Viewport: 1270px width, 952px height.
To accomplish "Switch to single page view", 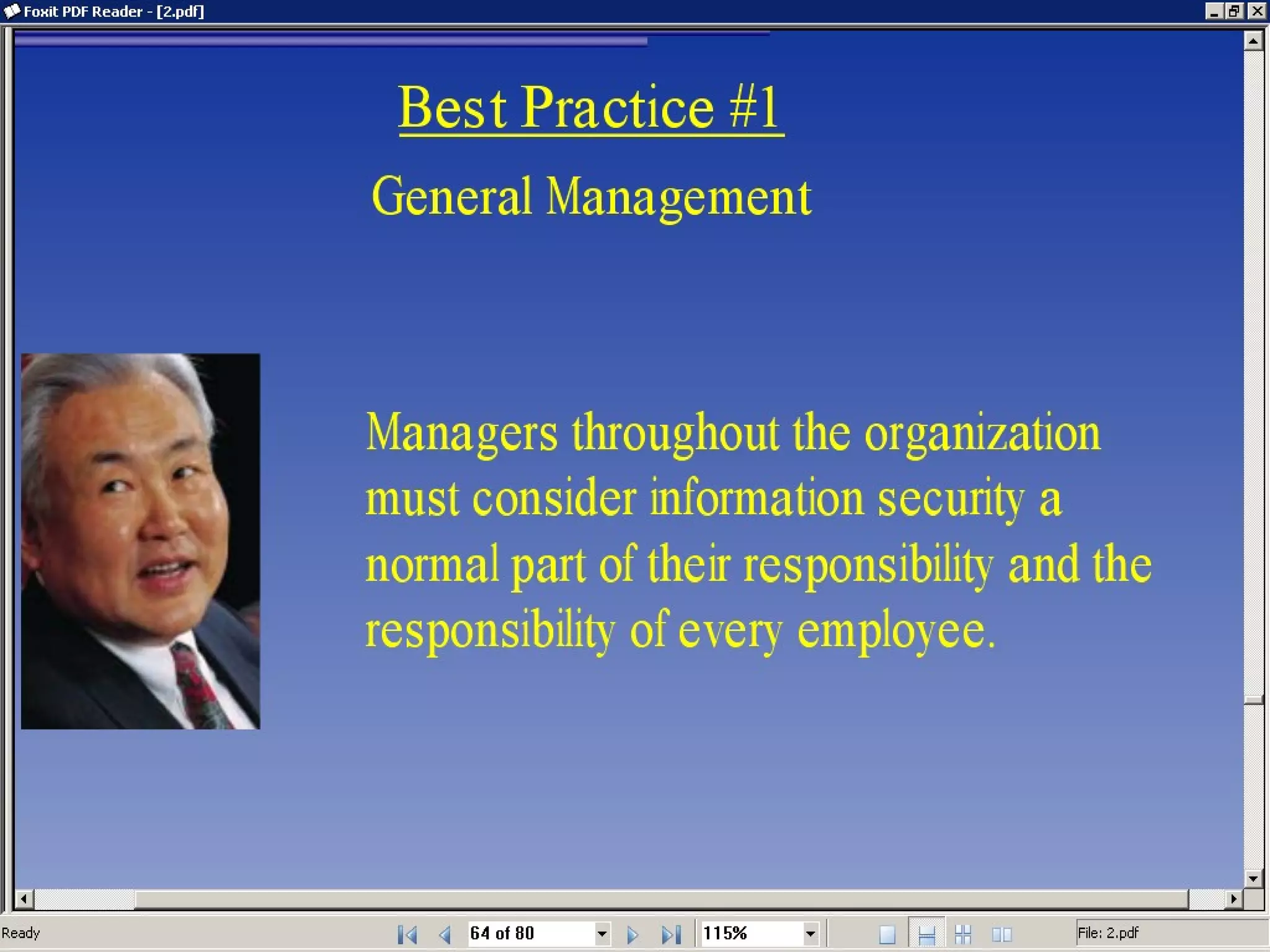I will coord(887,934).
